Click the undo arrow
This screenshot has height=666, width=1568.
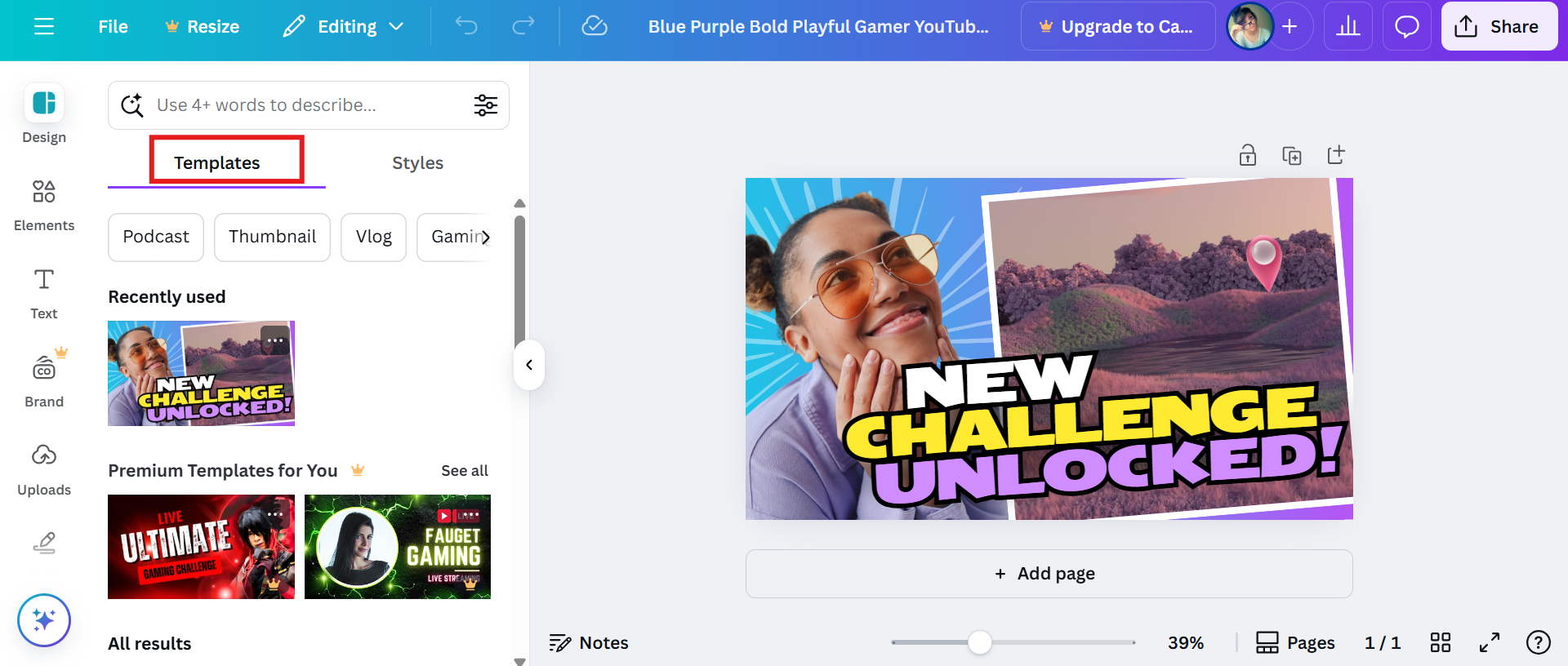[x=466, y=27]
